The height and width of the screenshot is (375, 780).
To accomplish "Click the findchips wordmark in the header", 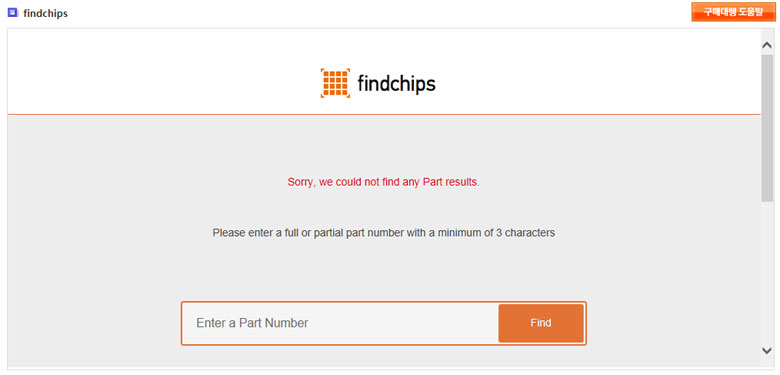I will tap(396, 84).
